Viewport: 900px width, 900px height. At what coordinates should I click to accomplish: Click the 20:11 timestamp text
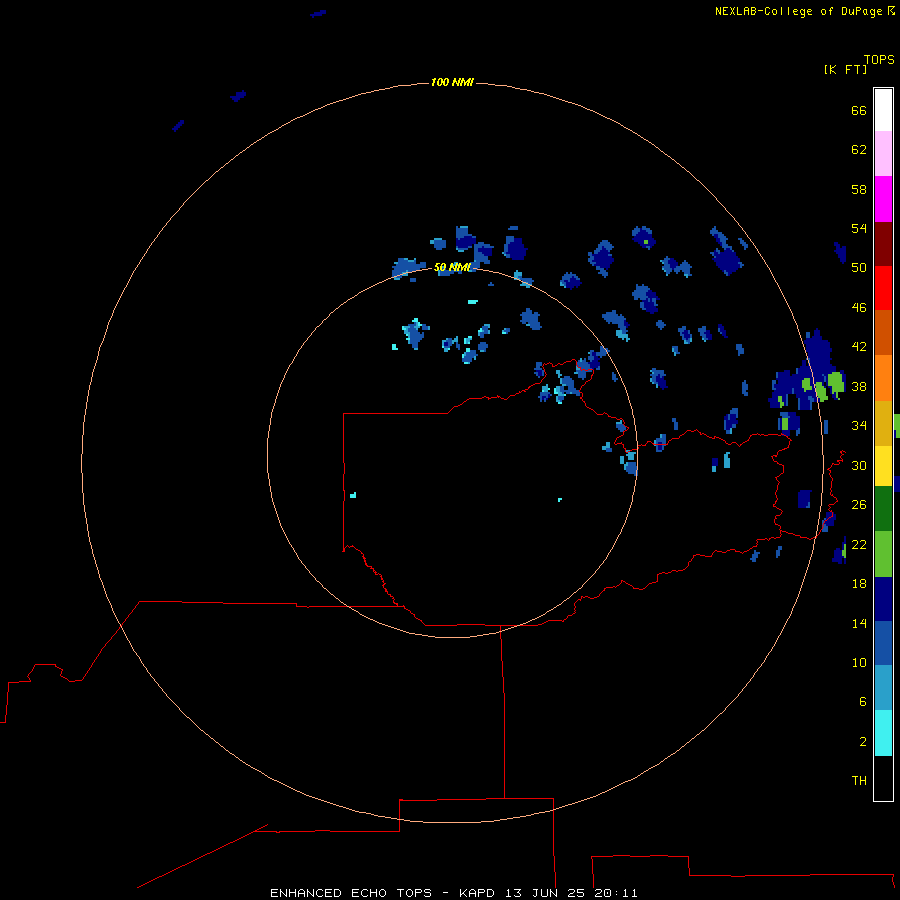616,893
